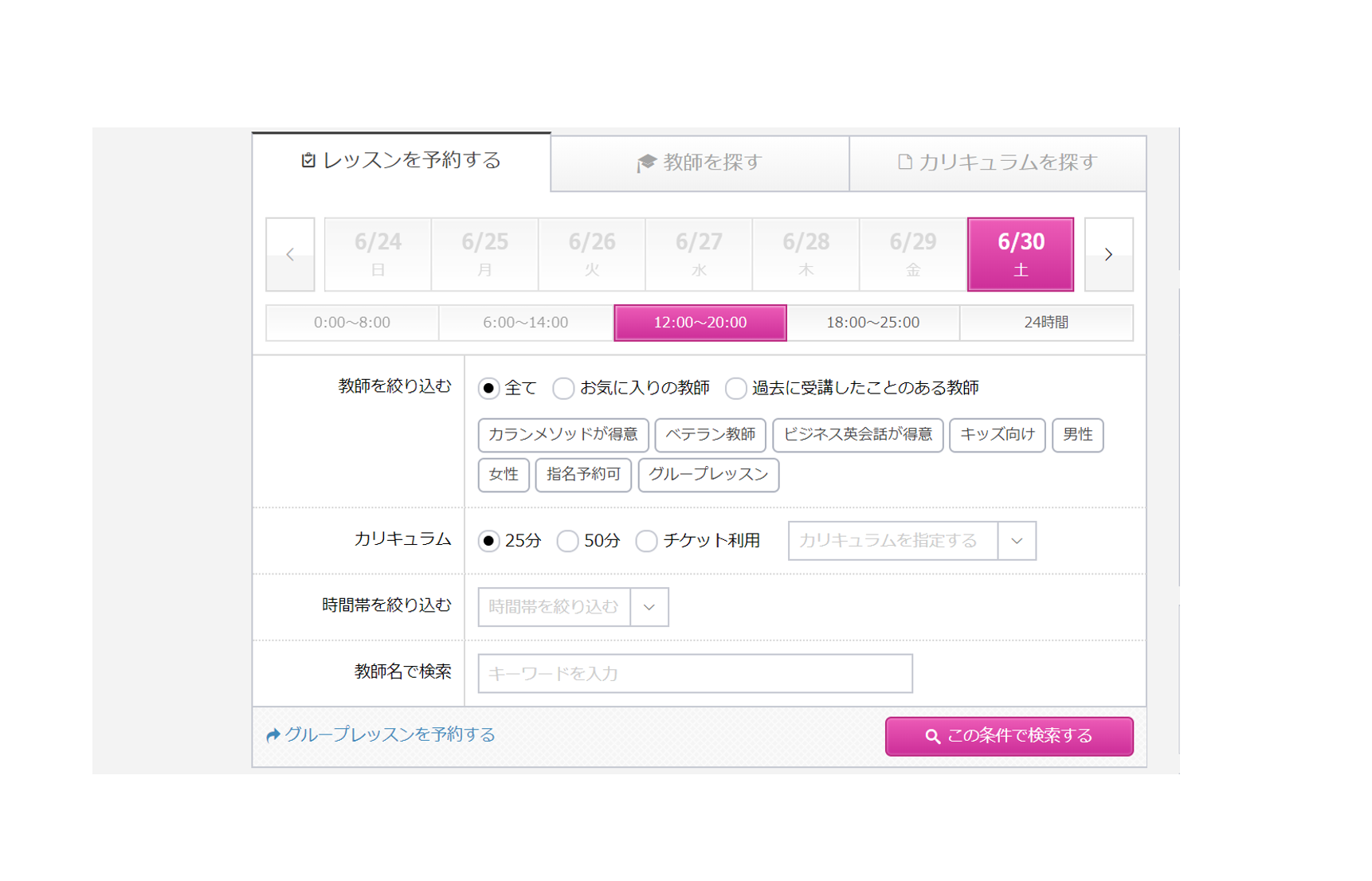Select the 全て teacher radio button

click(x=488, y=389)
